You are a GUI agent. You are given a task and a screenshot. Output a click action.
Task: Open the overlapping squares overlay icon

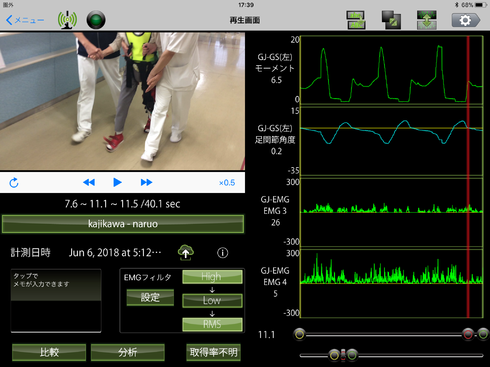click(x=391, y=20)
